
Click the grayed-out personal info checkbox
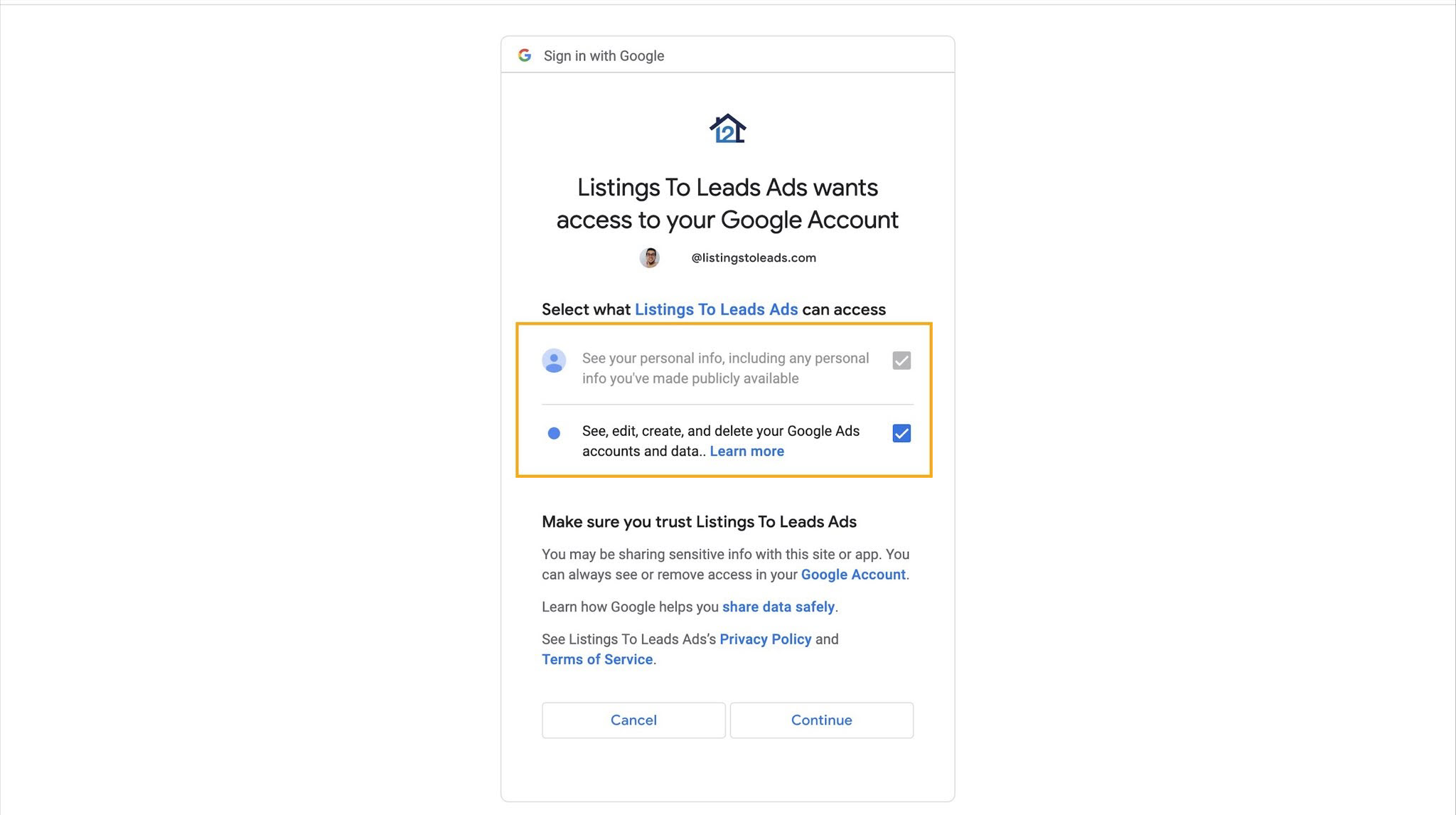pyautogui.click(x=901, y=361)
